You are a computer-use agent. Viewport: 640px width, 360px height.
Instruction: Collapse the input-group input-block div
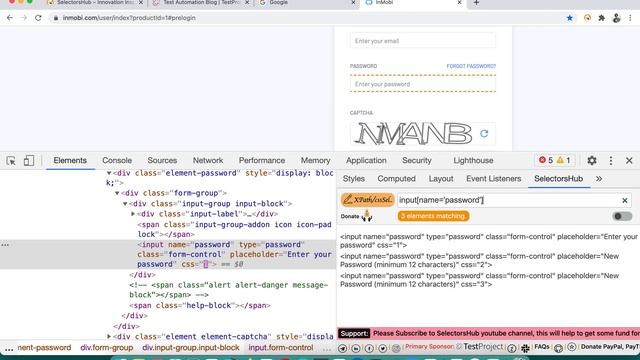125,204
